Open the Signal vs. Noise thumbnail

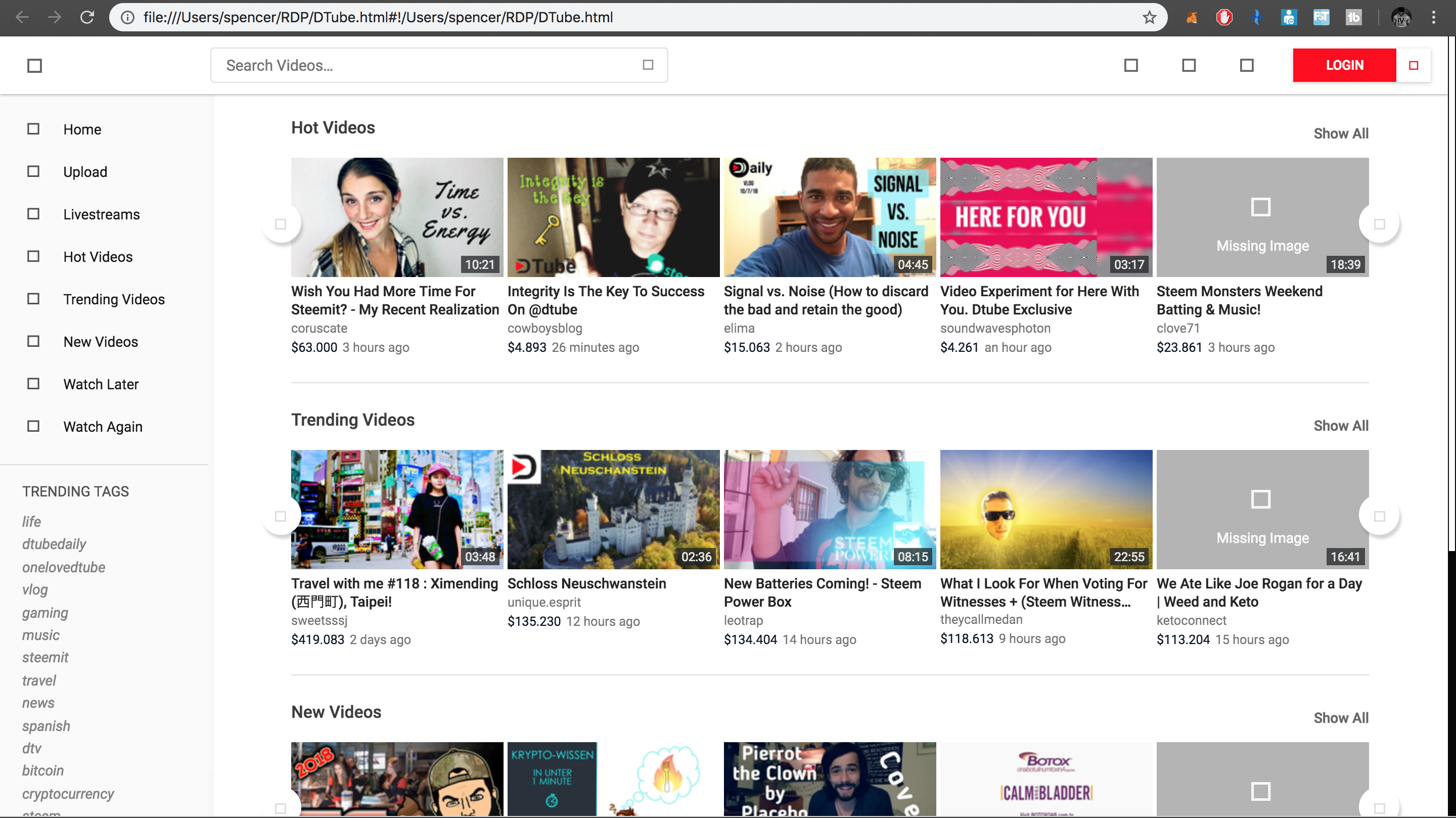point(830,217)
